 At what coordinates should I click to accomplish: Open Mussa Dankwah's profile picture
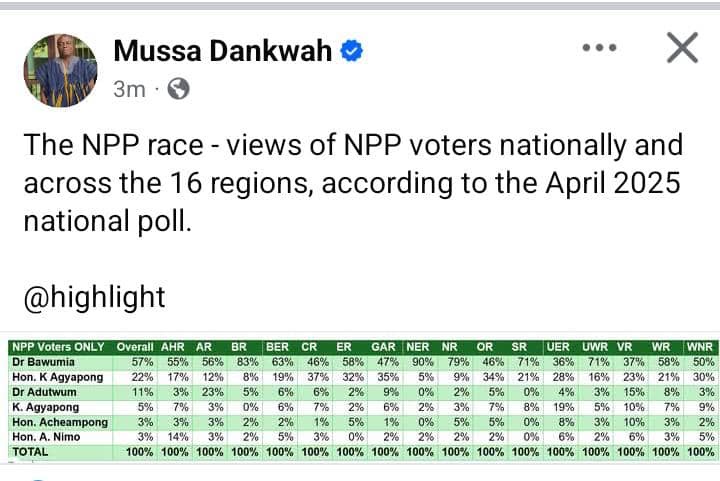coord(61,70)
